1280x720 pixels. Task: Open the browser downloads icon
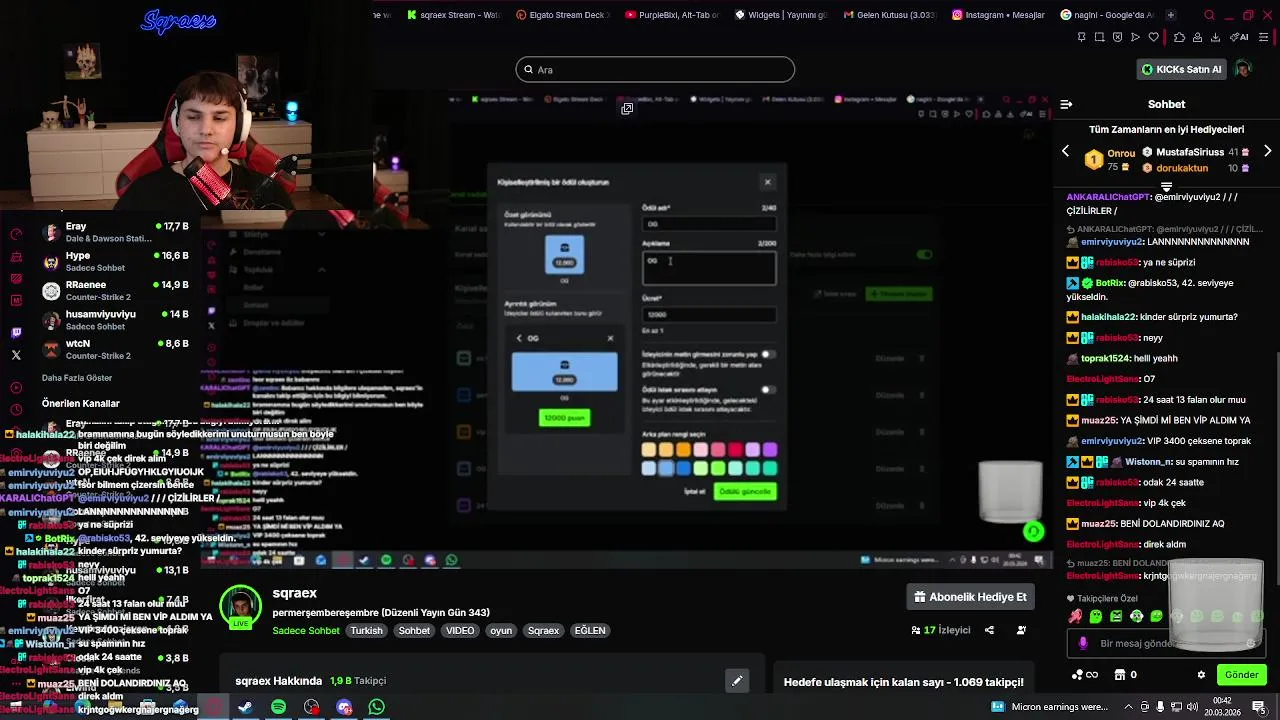click(x=1215, y=37)
